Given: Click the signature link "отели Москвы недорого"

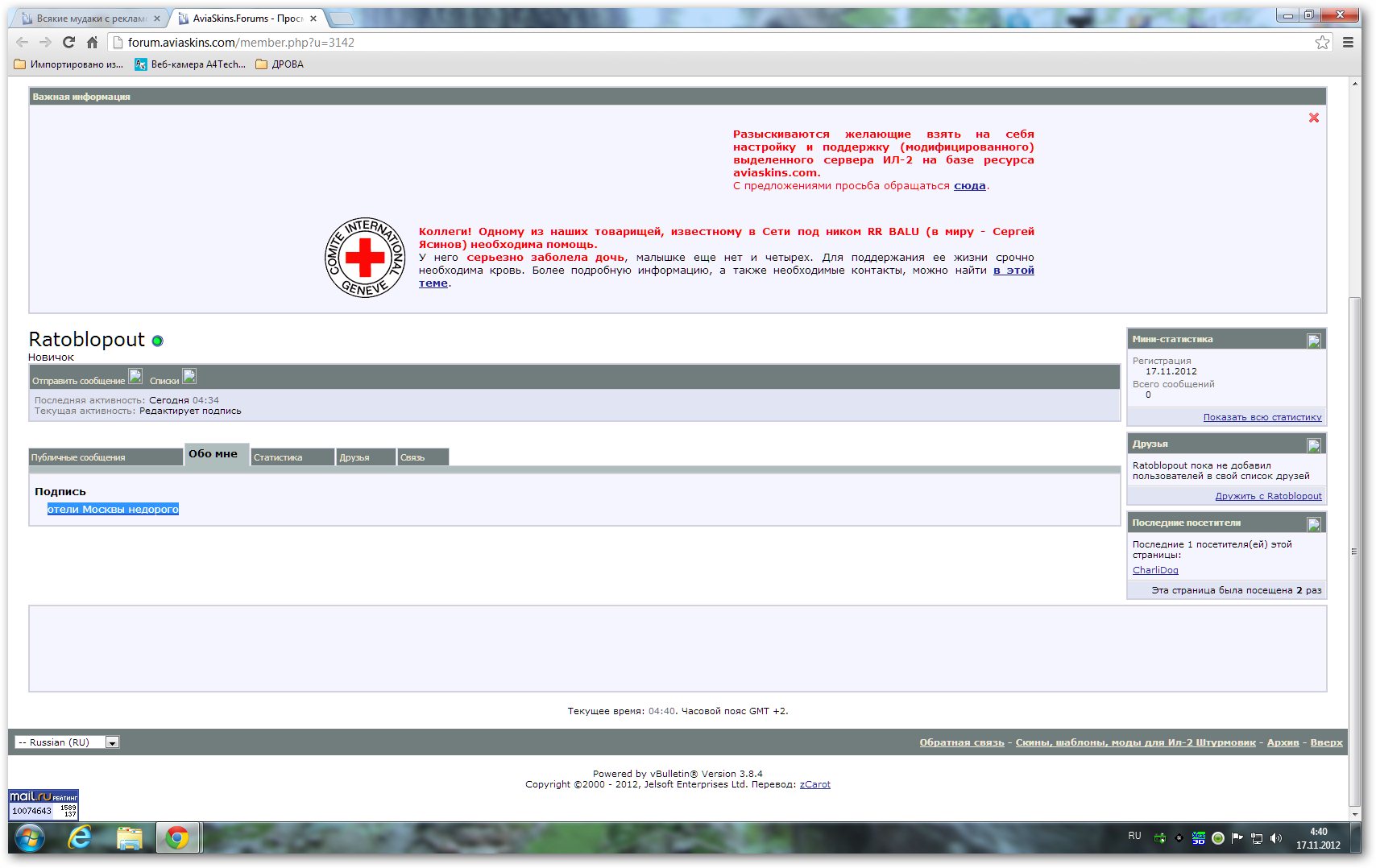Looking at the screenshot, I should tap(113, 509).
